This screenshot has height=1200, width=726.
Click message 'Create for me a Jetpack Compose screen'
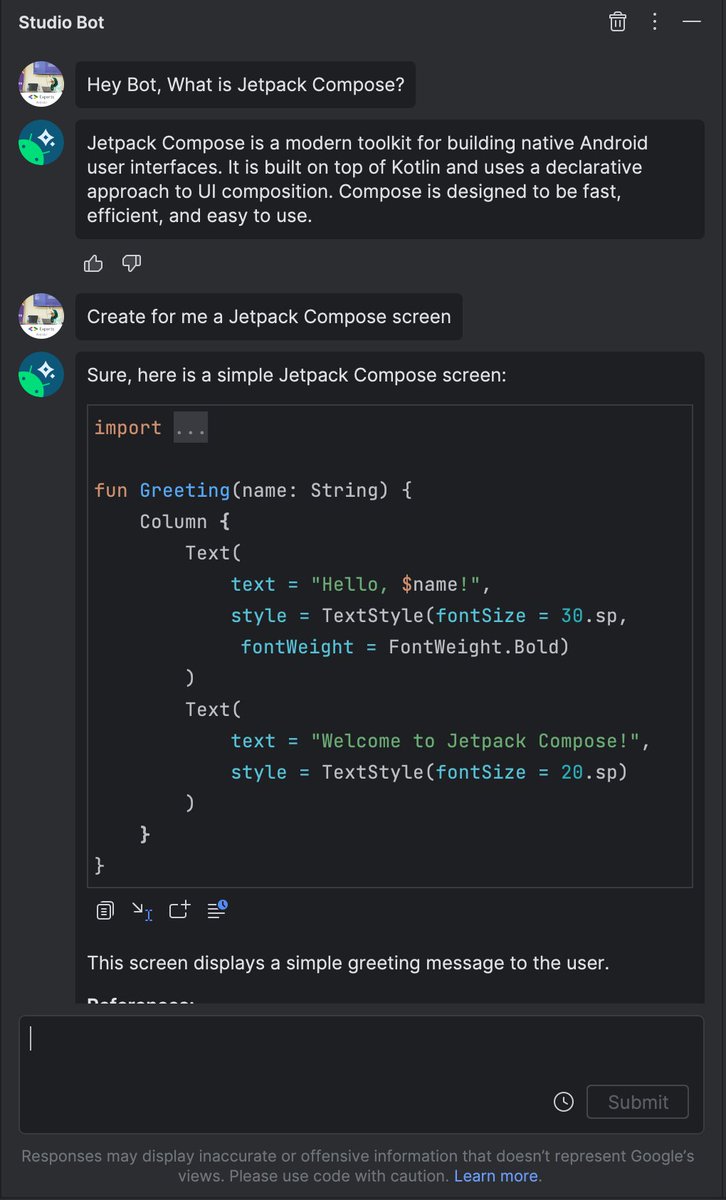269,317
